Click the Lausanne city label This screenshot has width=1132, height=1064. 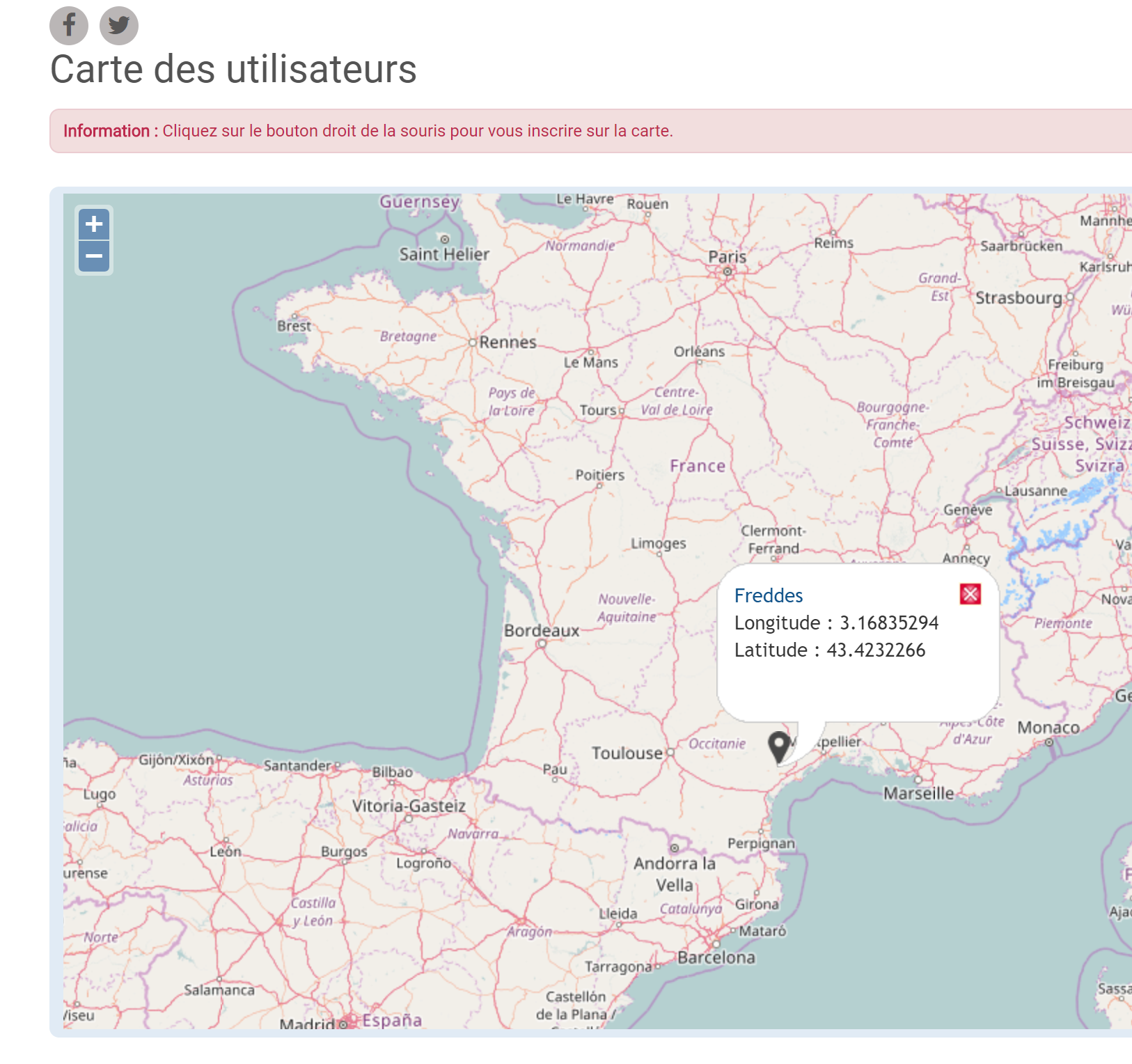(x=1036, y=491)
